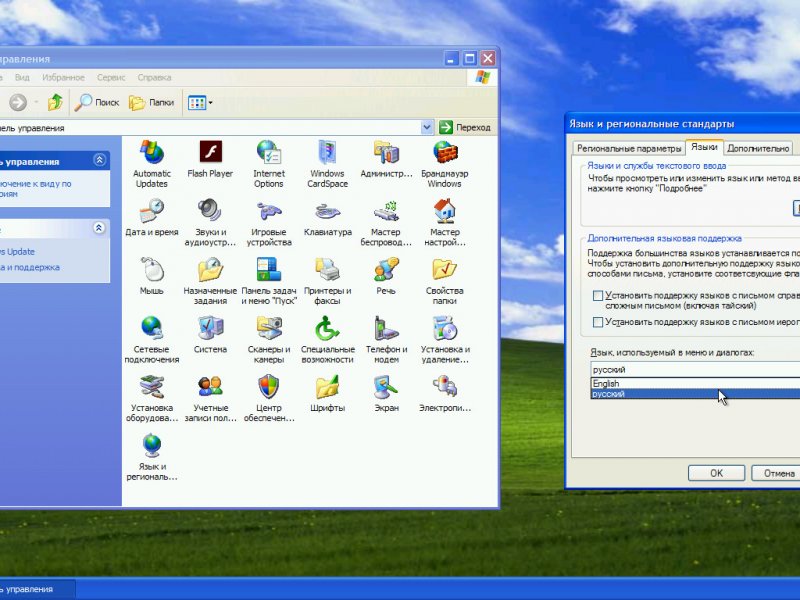
Task: Go up one folder level
Action: [x=55, y=103]
